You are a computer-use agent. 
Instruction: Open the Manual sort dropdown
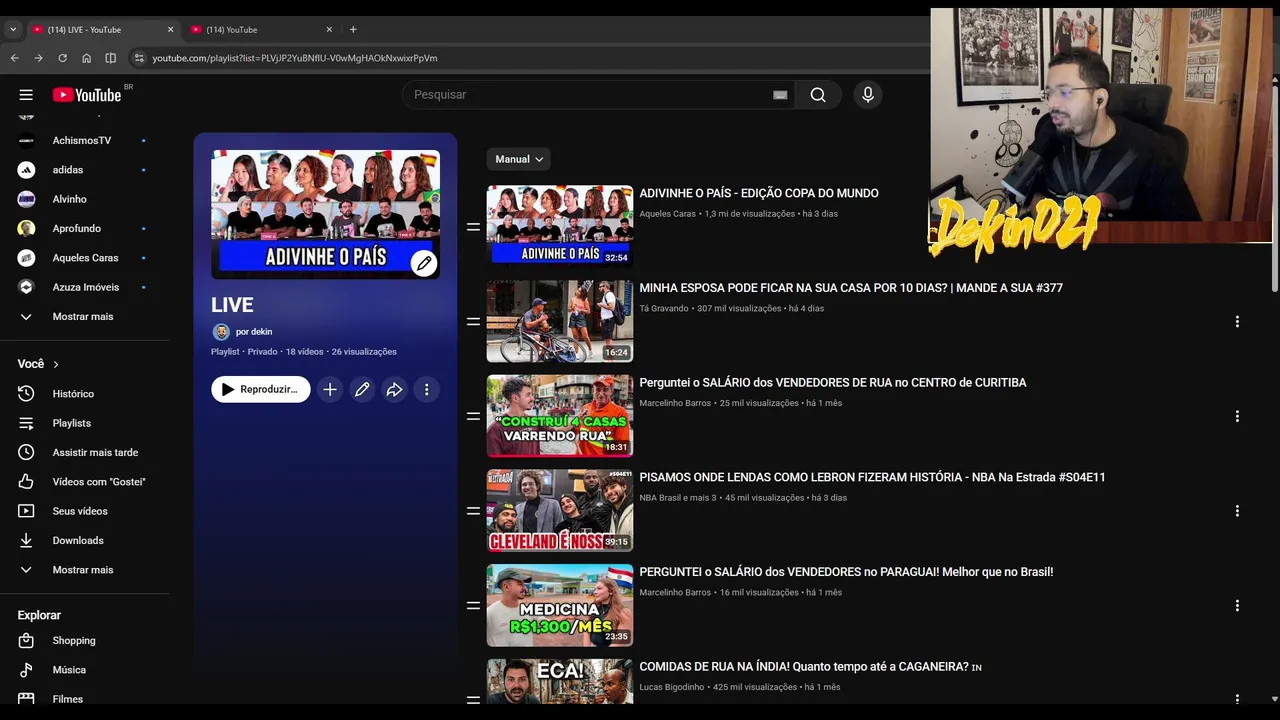tap(519, 159)
